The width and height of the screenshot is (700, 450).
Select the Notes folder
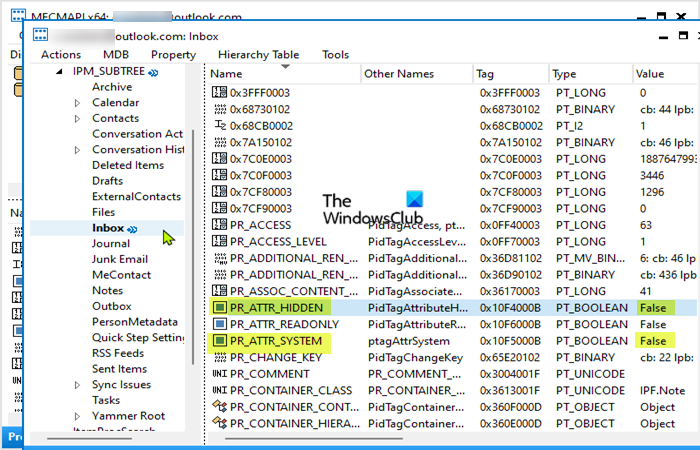(108, 290)
